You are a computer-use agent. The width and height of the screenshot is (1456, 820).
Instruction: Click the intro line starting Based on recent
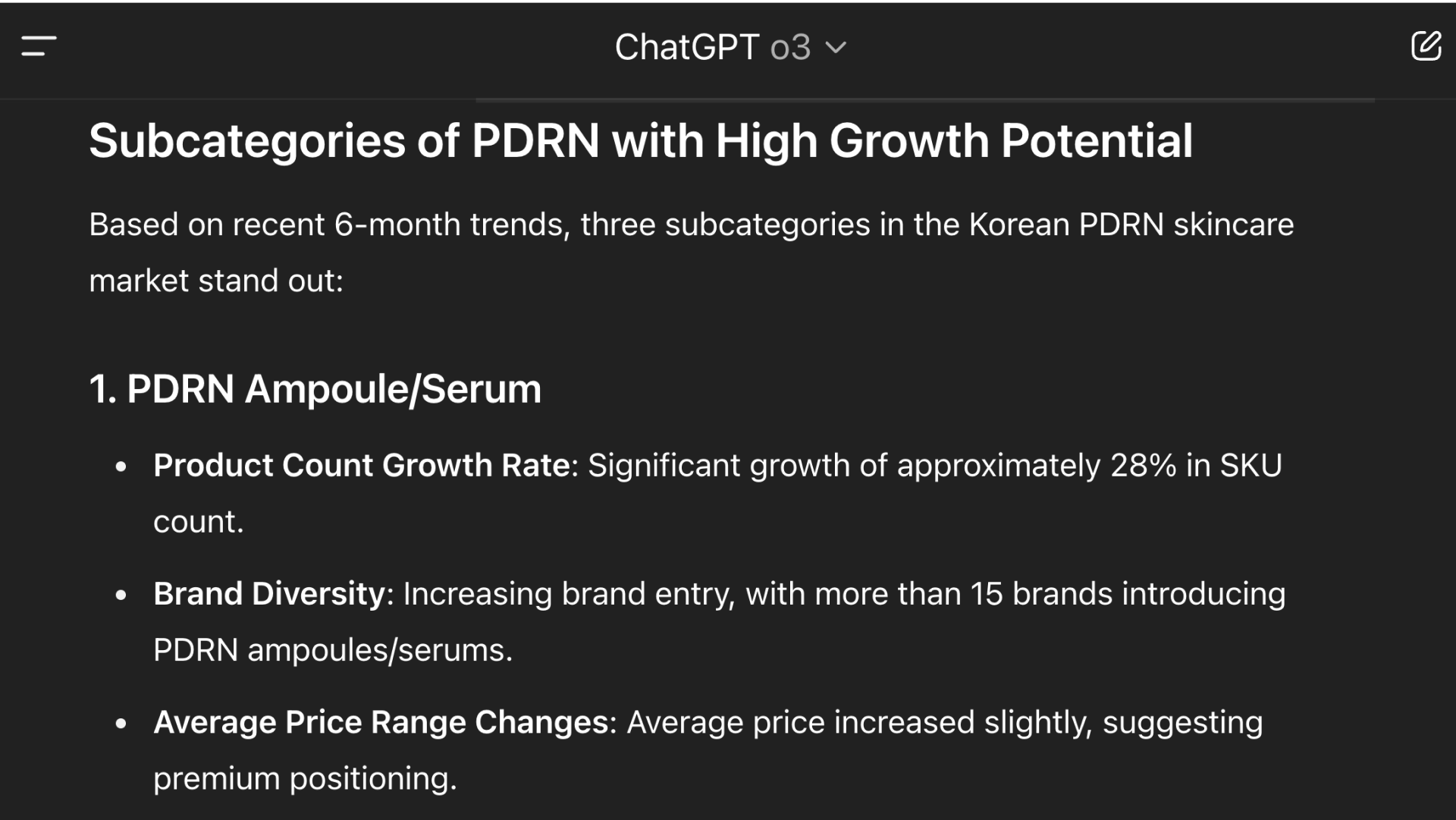(692, 225)
